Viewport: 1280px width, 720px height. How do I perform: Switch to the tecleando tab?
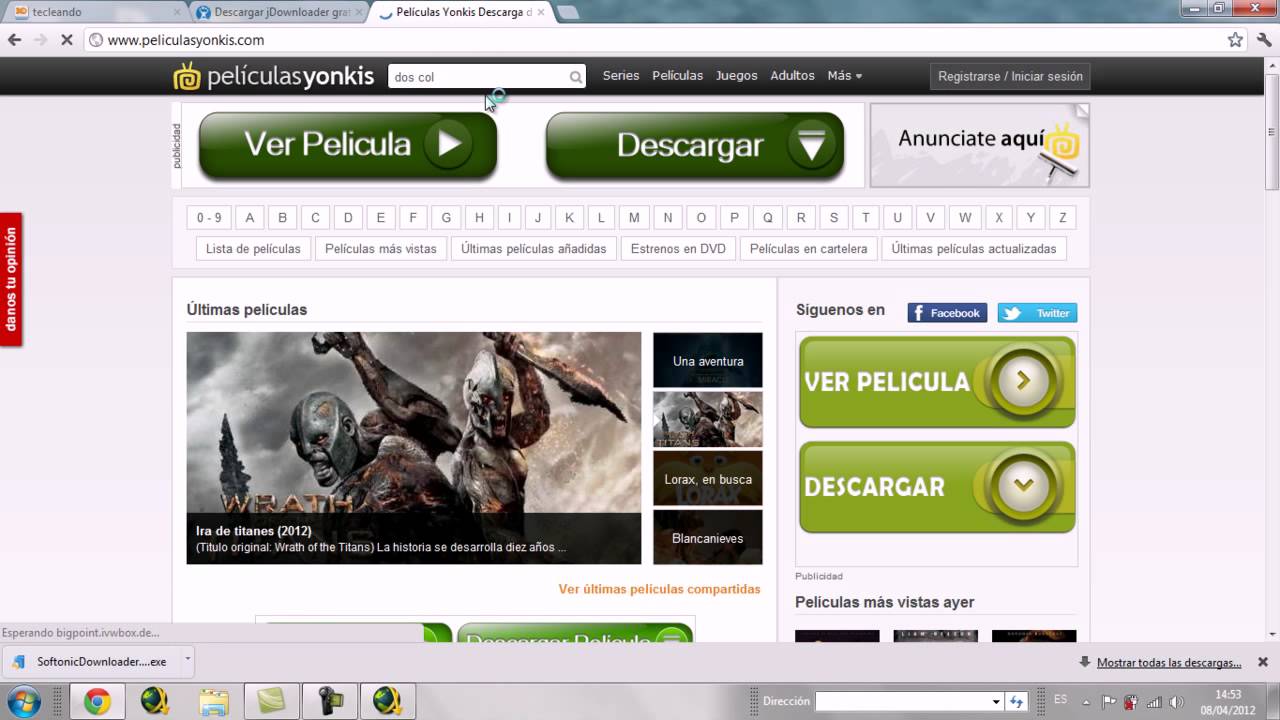(x=94, y=12)
